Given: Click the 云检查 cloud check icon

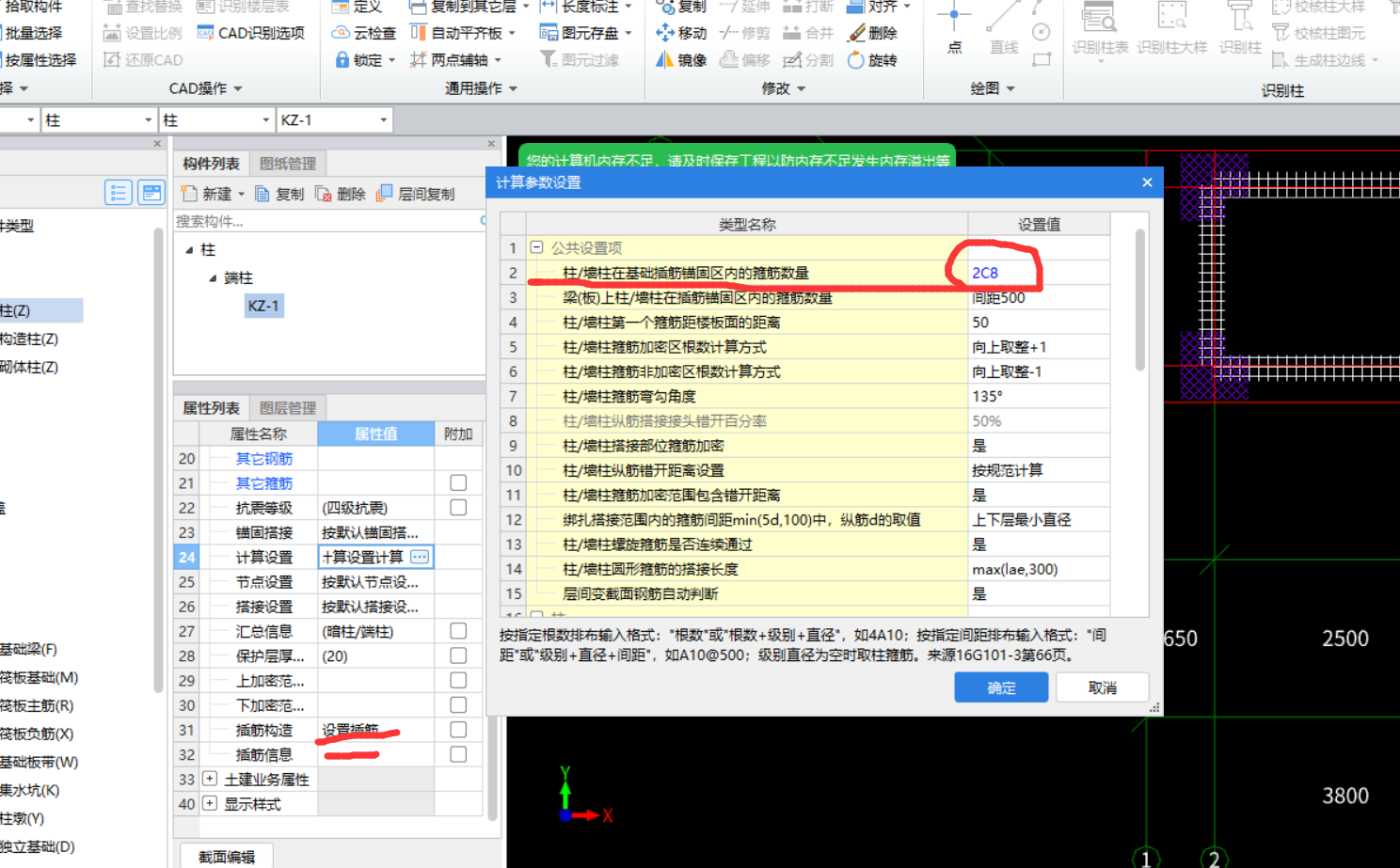Looking at the screenshot, I should (x=341, y=33).
